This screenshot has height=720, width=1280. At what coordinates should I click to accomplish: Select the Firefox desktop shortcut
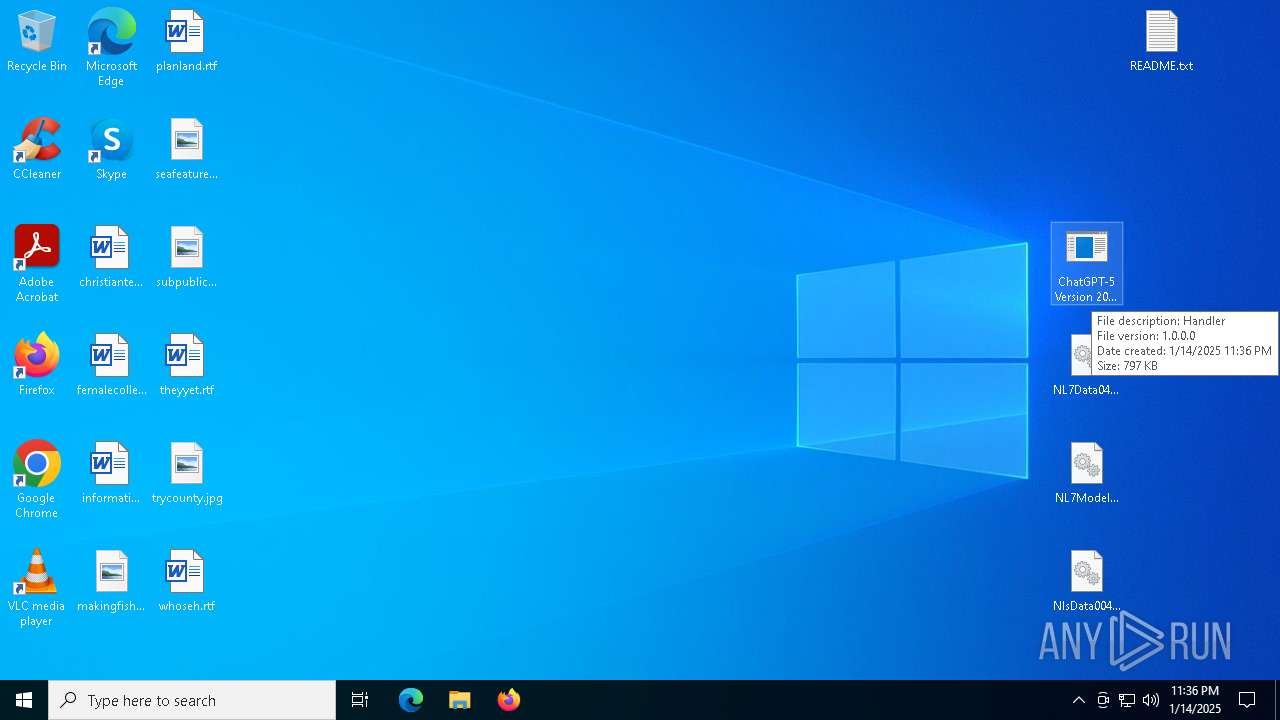(x=37, y=366)
